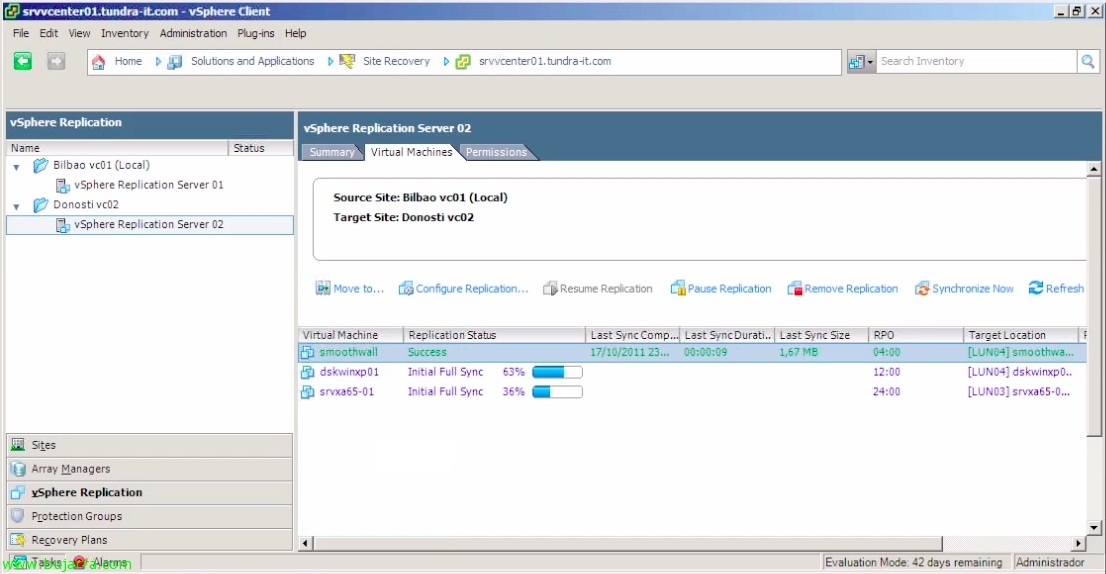Click the Configure Replication icon

click(x=406, y=288)
